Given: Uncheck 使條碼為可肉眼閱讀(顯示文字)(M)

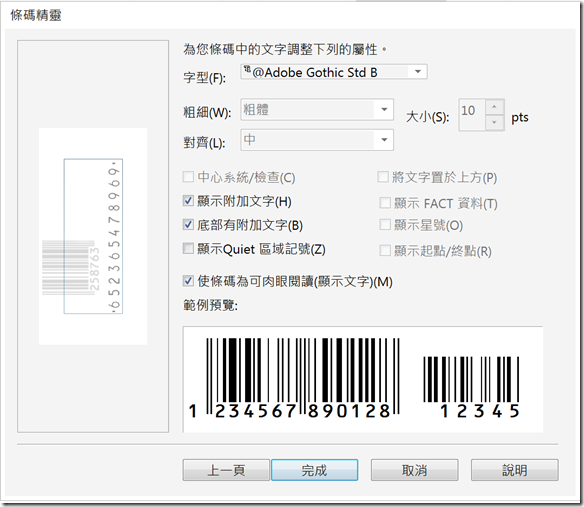Looking at the screenshot, I should (188, 281).
